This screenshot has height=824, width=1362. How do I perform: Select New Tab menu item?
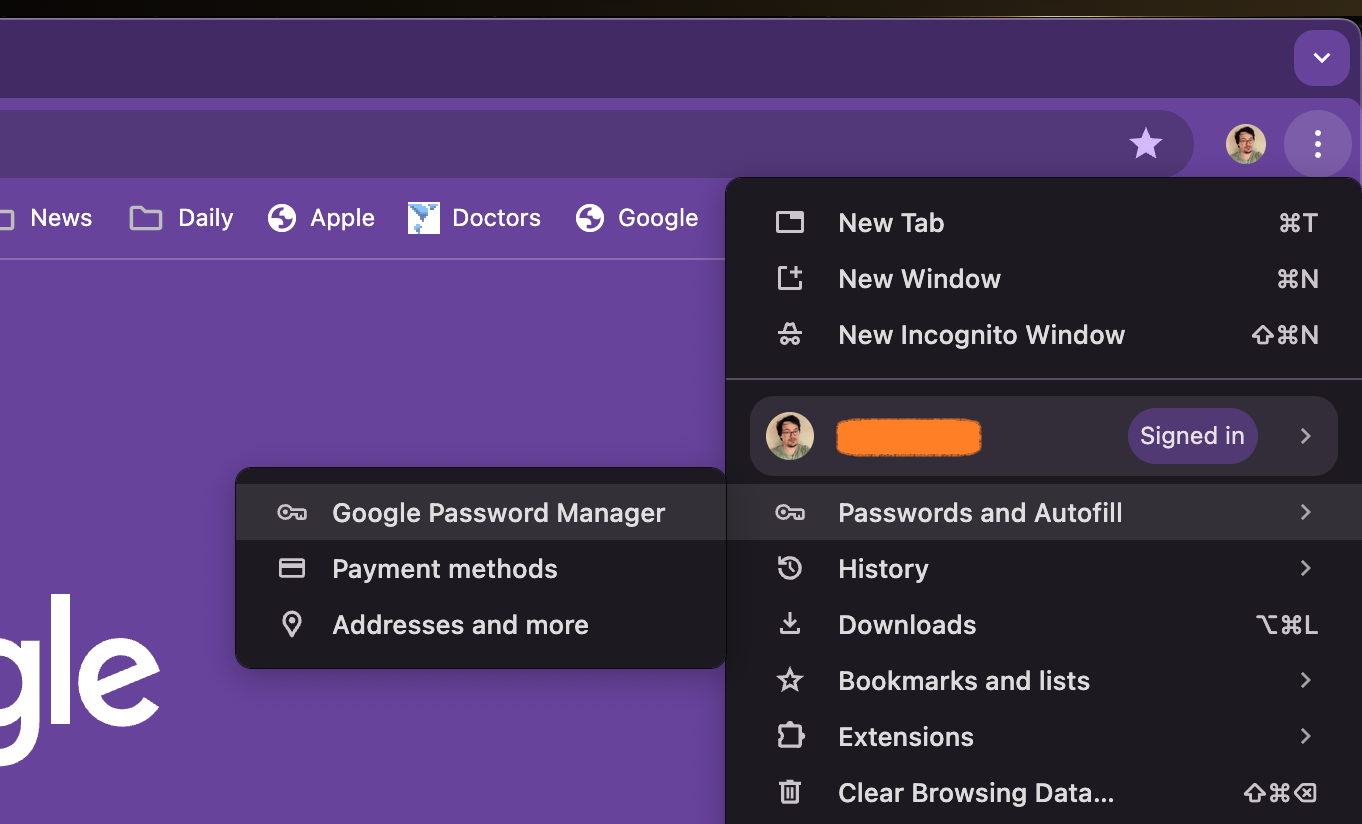(1044, 223)
